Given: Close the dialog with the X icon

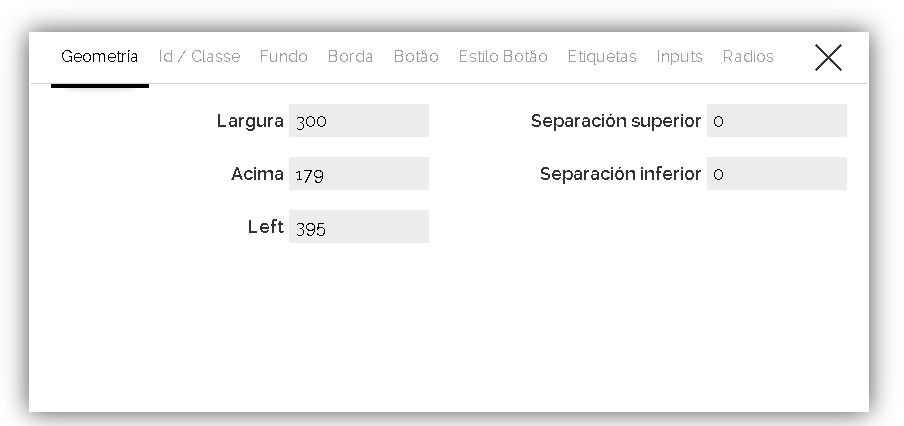Looking at the screenshot, I should coord(828,58).
